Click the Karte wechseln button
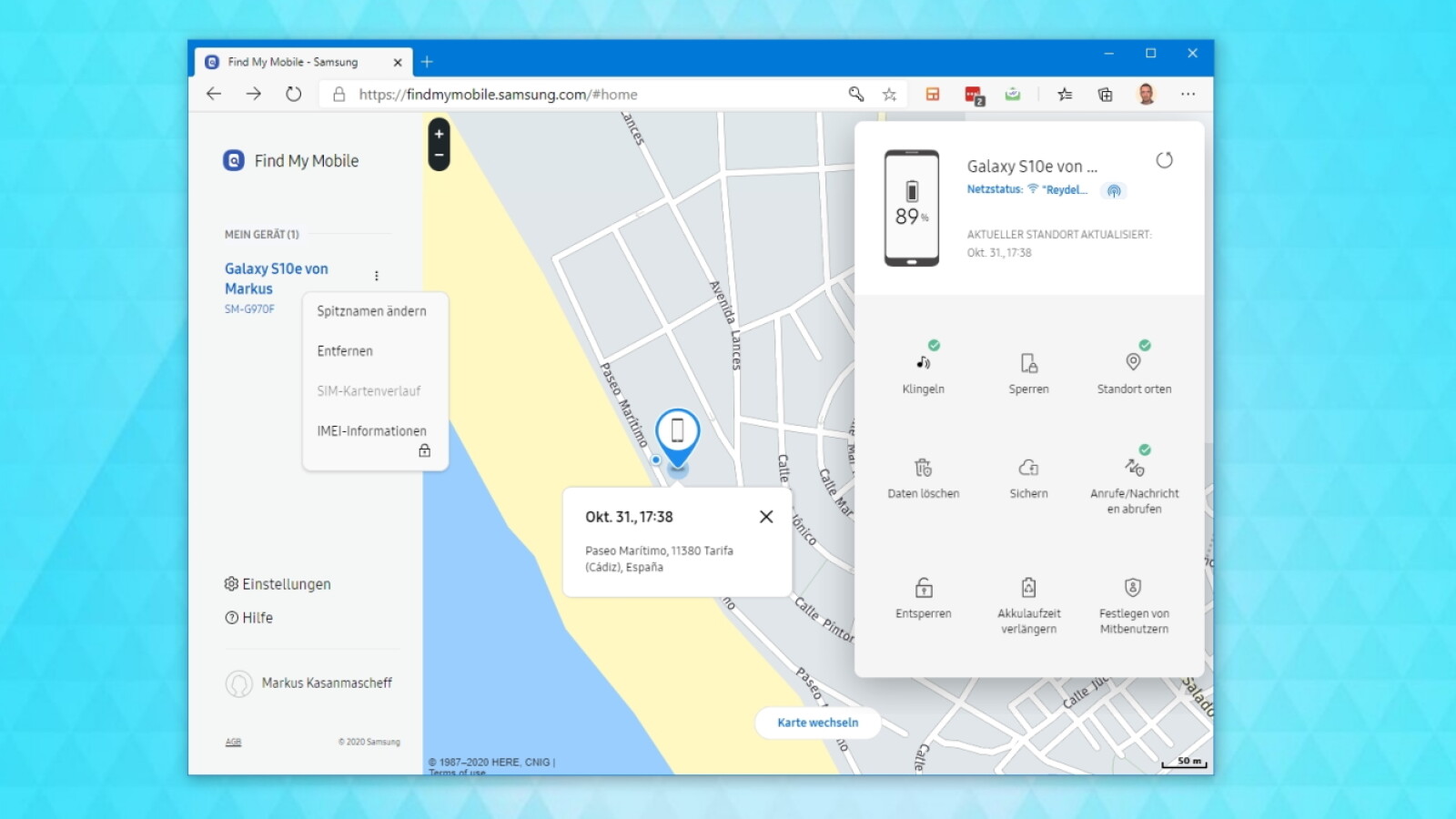Screen dimensions: 1456x819 point(817,723)
